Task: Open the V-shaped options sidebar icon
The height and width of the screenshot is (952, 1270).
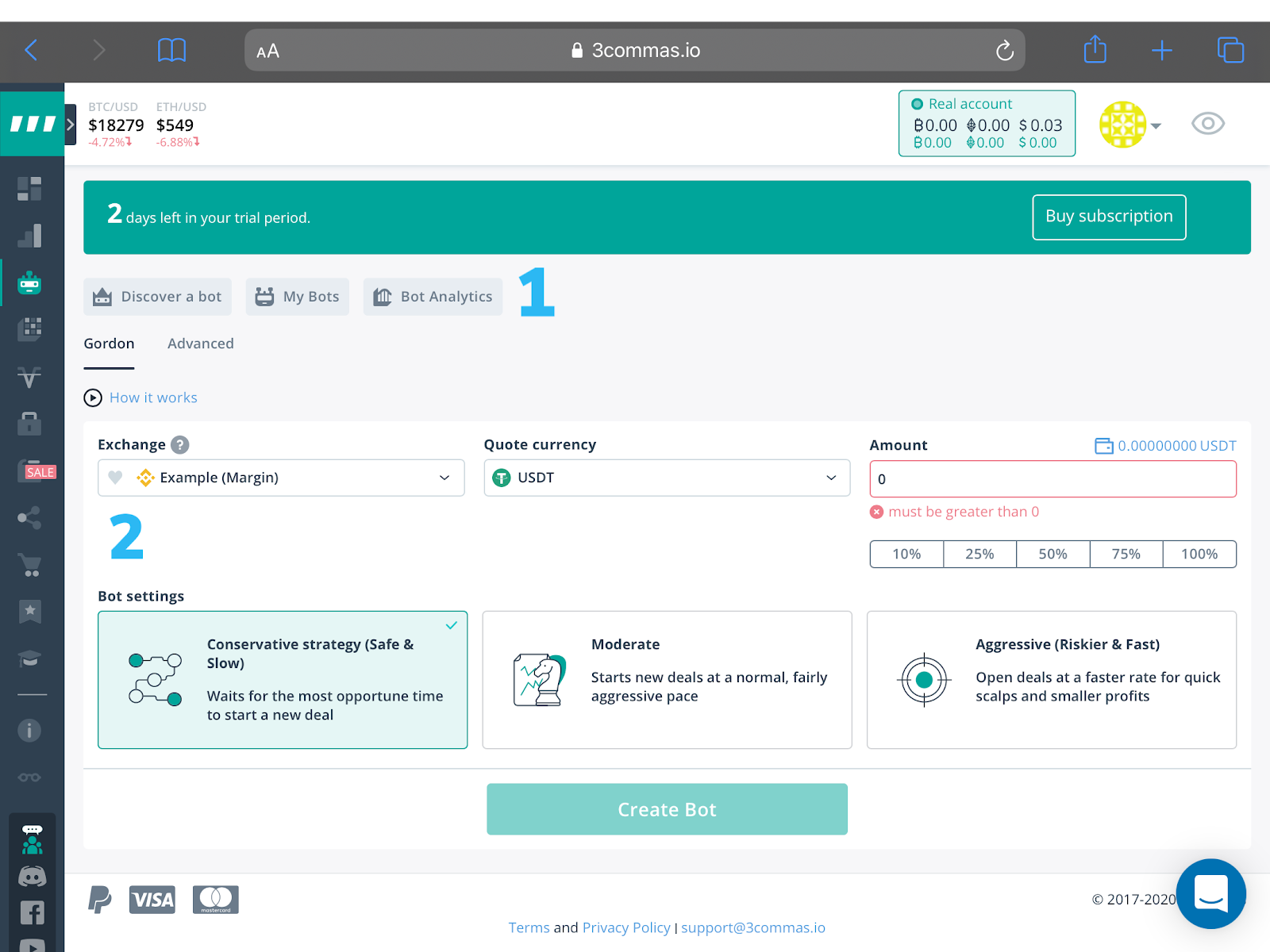Action: [29, 377]
